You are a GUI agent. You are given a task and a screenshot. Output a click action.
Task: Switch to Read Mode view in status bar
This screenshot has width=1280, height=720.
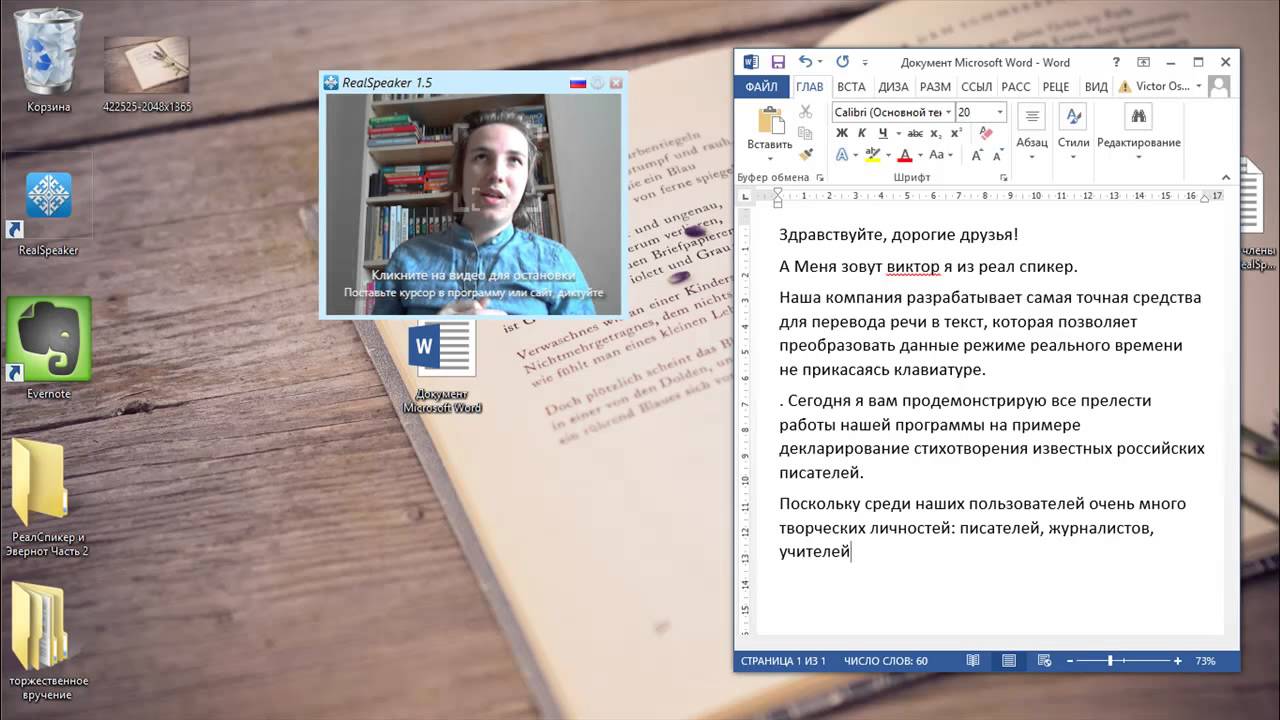click(x=973, y=661)
